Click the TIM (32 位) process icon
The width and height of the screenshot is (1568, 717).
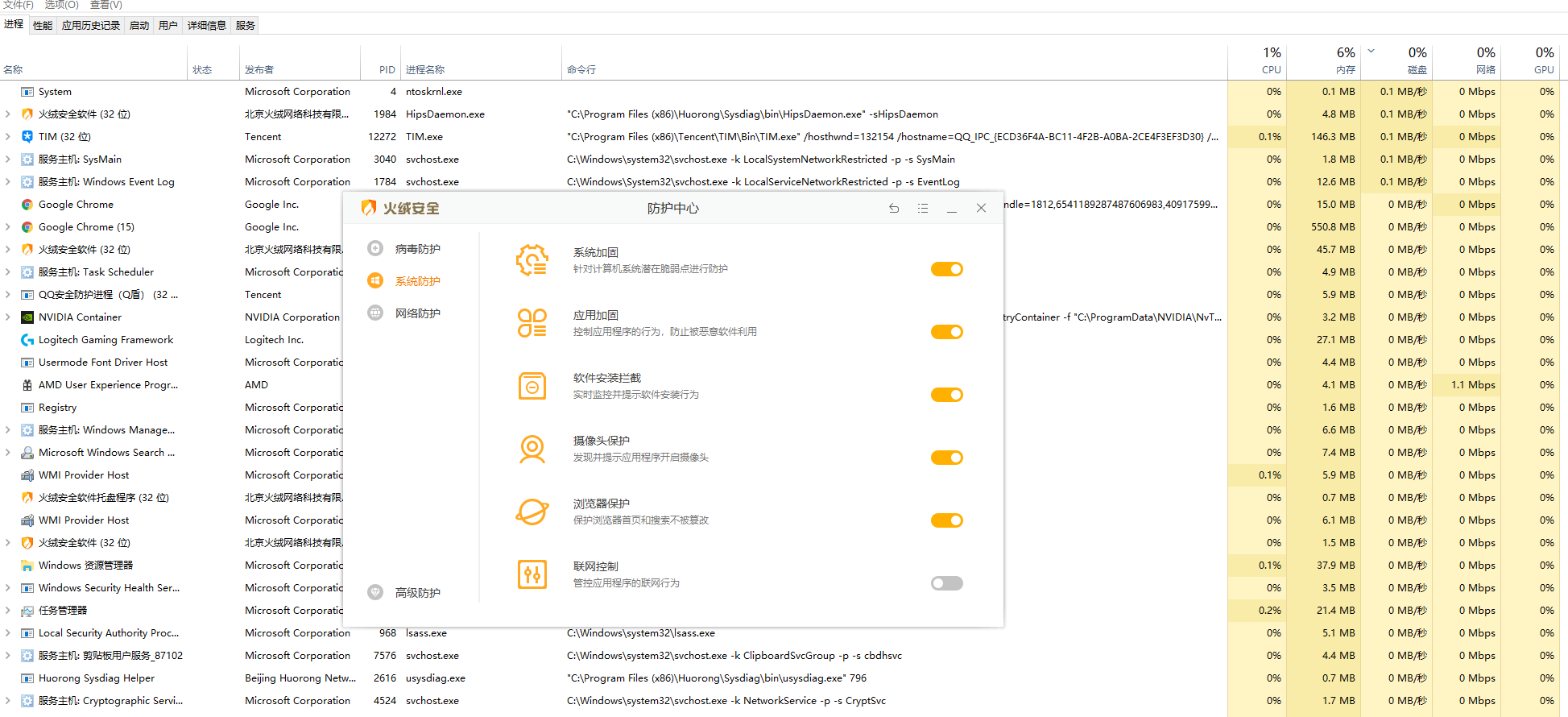click(x=27, y=136)
